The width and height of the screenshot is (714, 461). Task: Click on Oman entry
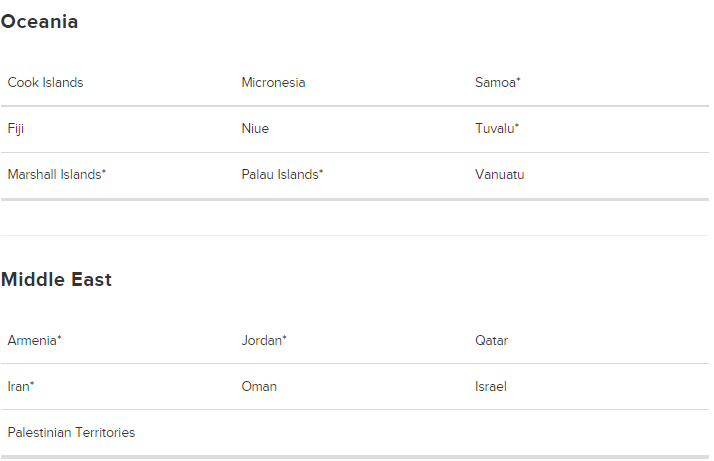click(x=259, y=386)
